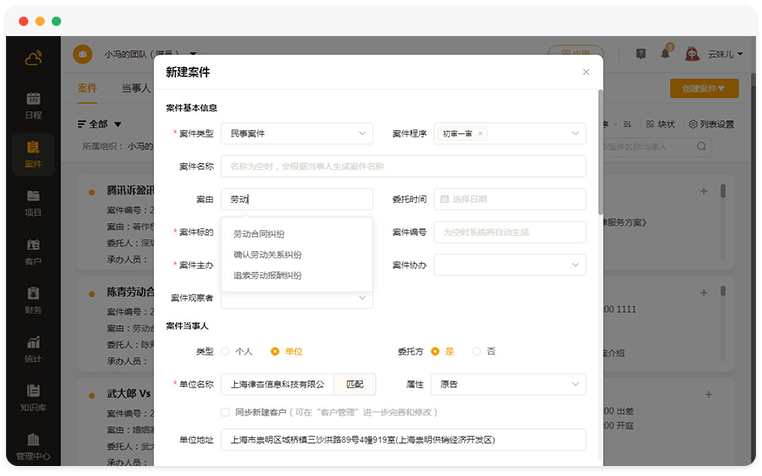Click the 案件名称 input field
This screenshot has height=476, width=762.
pos(403,166)
